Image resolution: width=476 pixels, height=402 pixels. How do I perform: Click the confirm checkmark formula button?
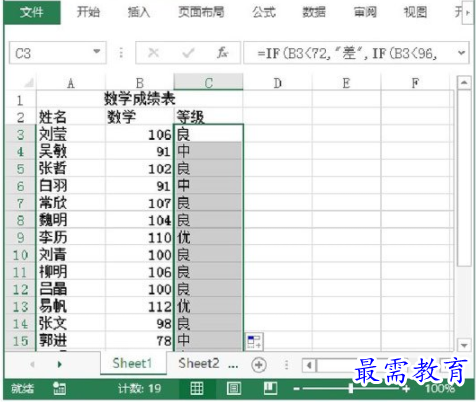[188, 53]
